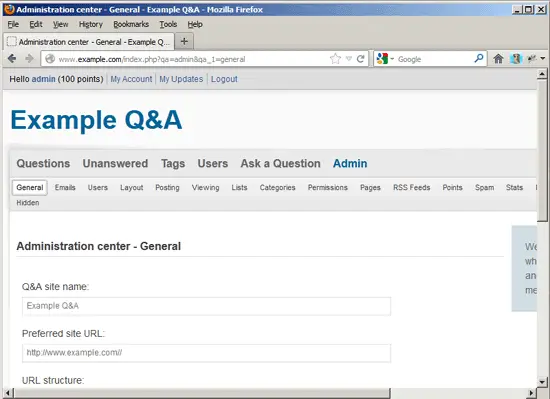This screenshot has height=399, width=550.
Task: Click the browser forward arrow
Action: (x=29, y=59)
